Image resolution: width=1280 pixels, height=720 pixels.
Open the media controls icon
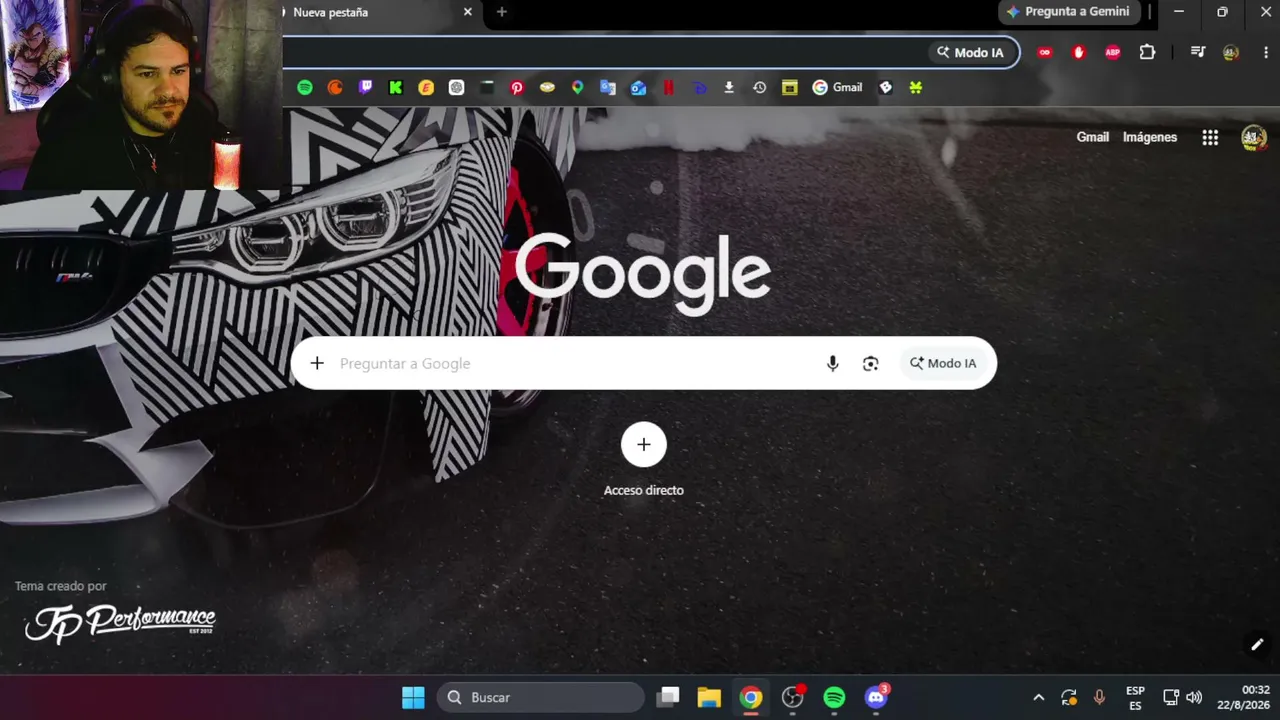pyautogui.click(x=1198, y=53)
